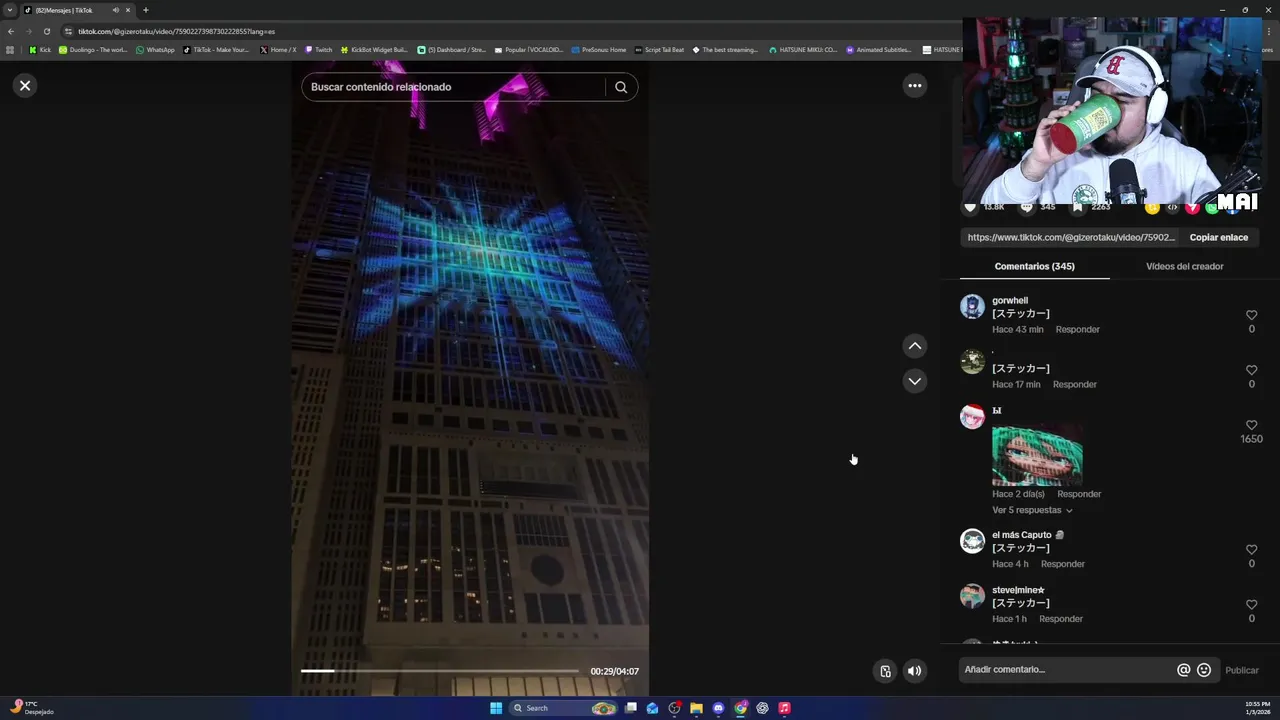Open the three-dot more options menu
1280x720 pixels.
[914, 86]
